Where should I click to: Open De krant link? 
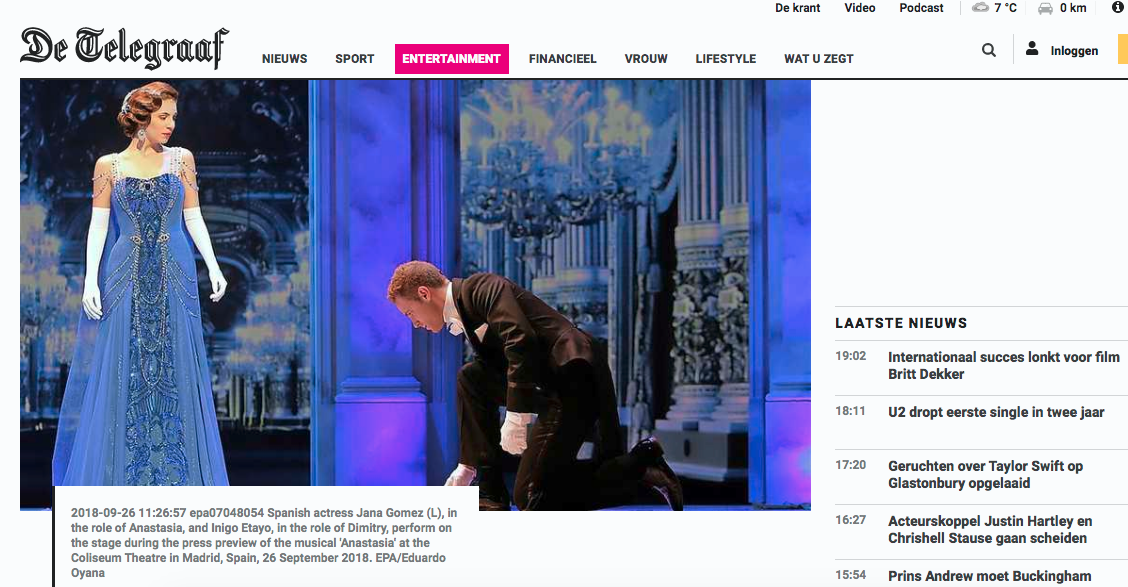(798, 8)
